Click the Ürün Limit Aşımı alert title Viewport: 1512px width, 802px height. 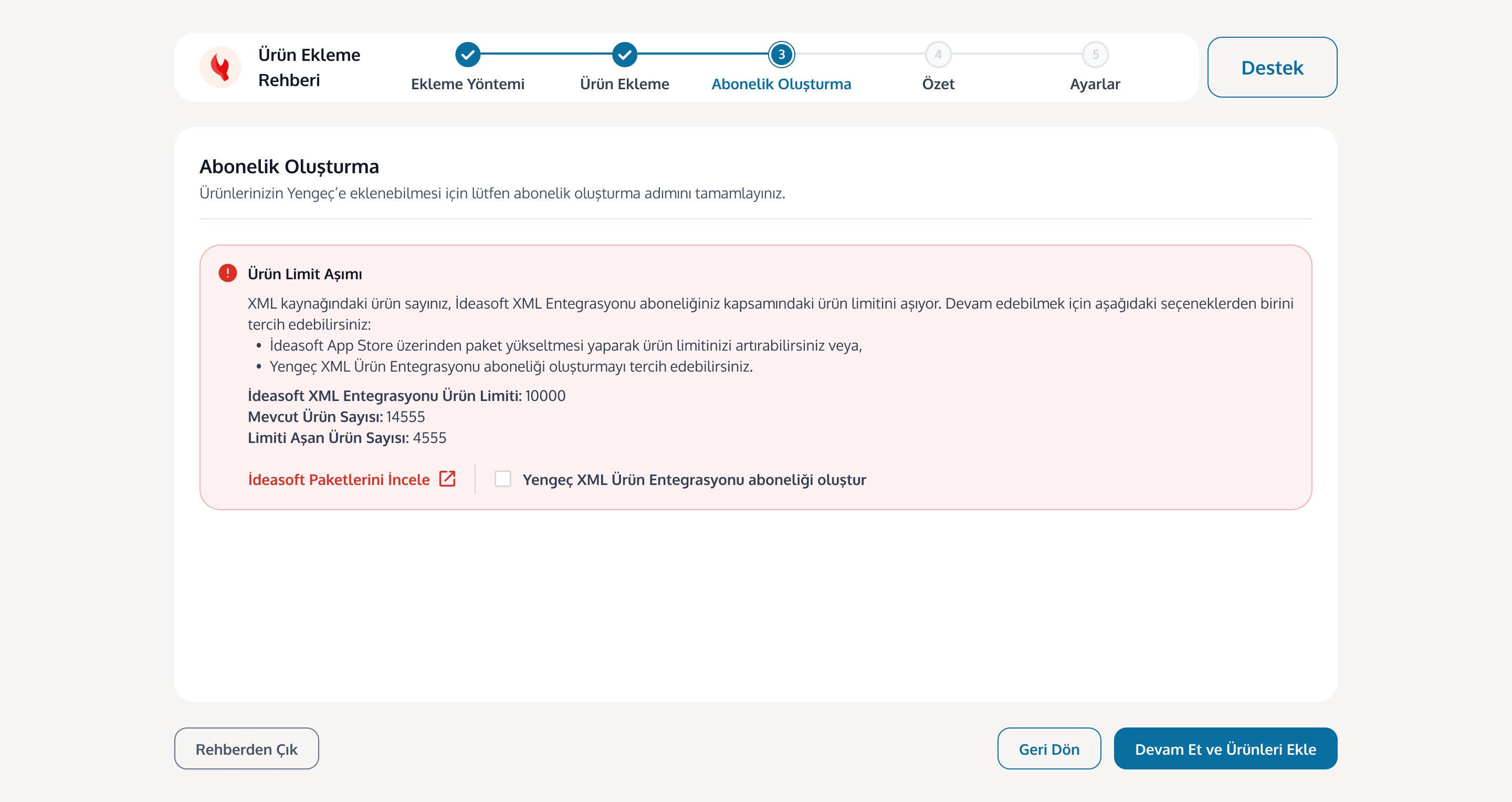[304, 274]
